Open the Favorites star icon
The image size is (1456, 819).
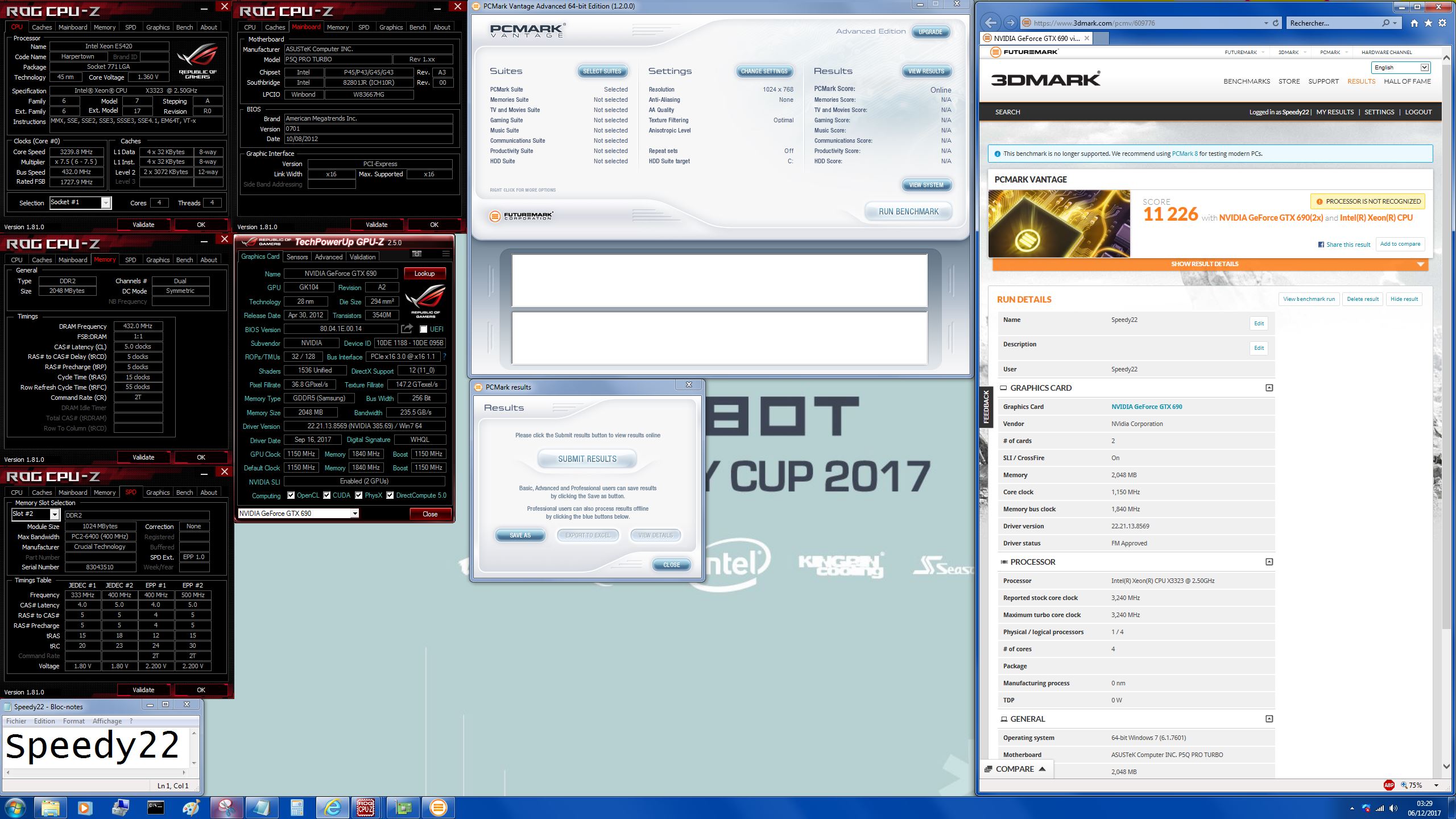(x=1428, y=23)
